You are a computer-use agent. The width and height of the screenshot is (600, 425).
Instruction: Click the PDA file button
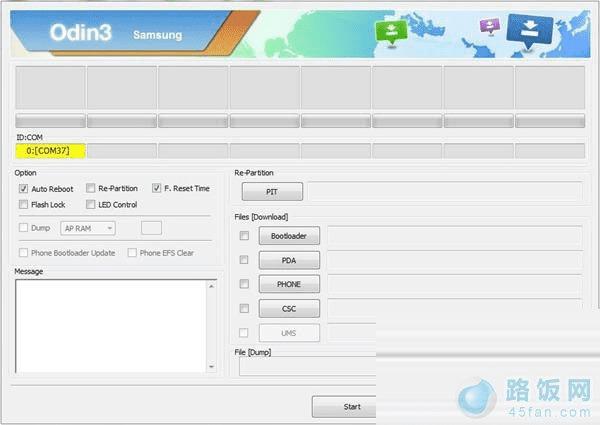(289, 260)
